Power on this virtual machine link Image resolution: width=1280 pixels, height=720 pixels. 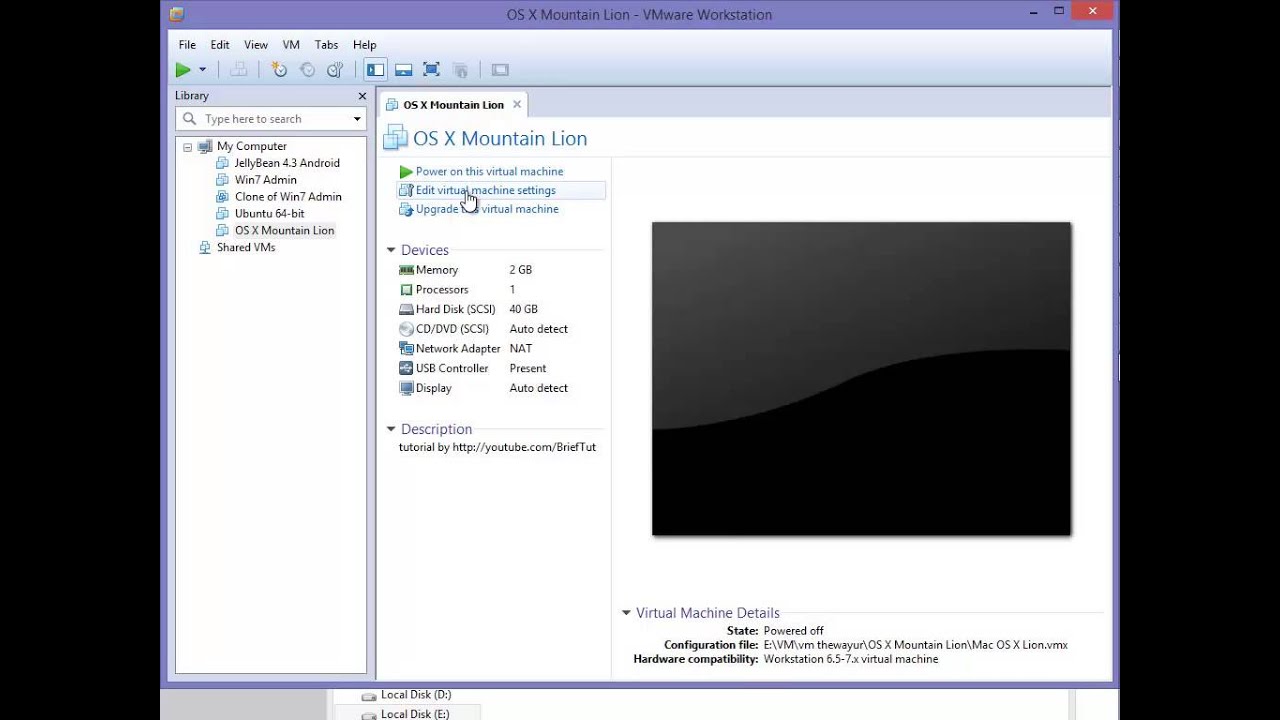click(x=489, y=172)
